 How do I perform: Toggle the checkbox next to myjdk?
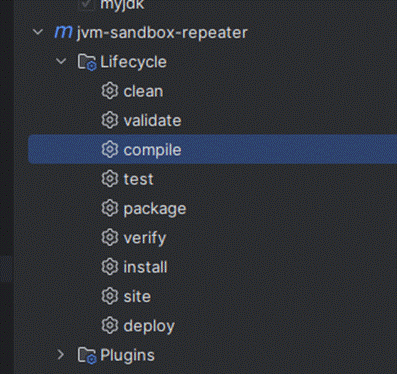(x=87, y=4)
